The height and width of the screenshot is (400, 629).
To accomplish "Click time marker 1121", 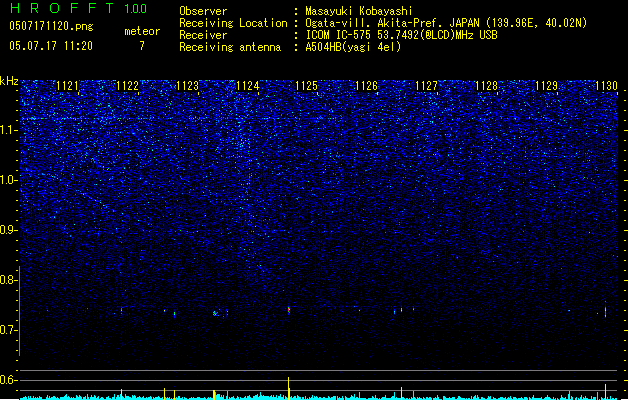I will tap(67, 86).
